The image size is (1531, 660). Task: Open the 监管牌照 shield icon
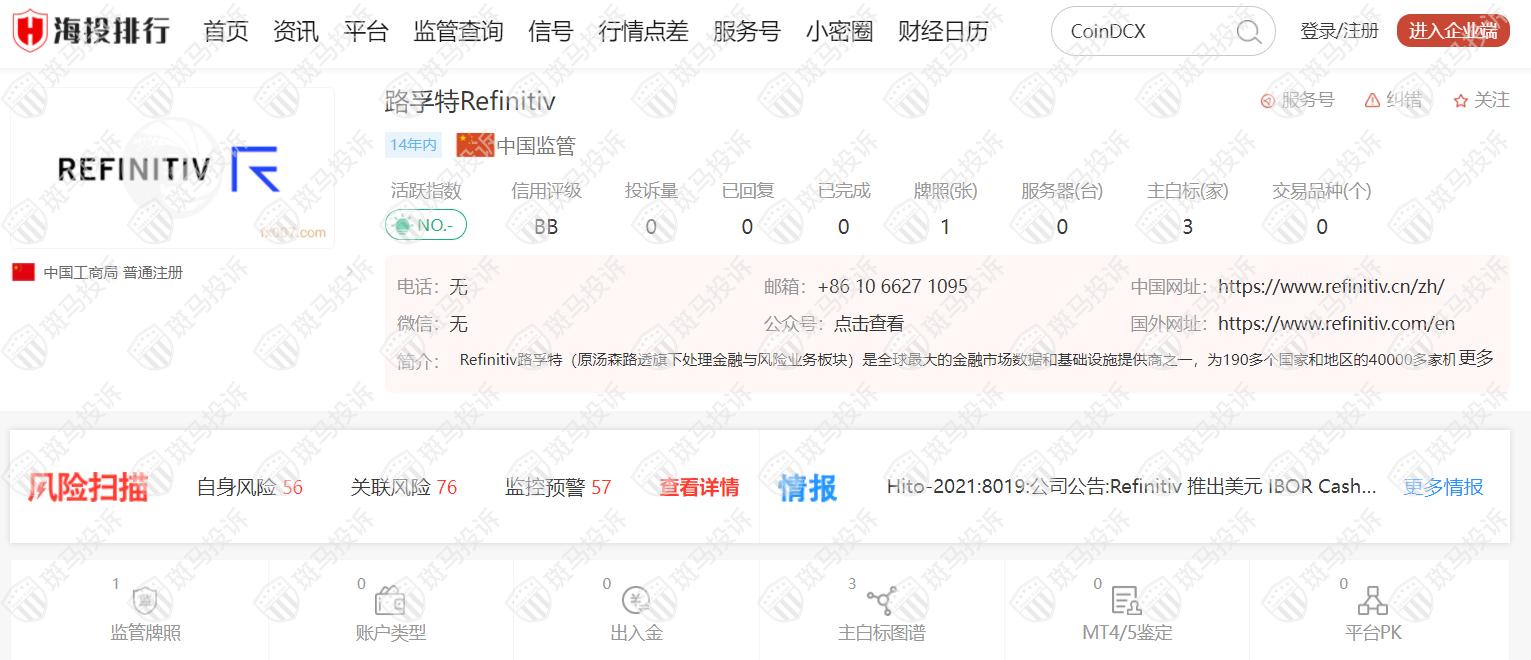pos(145,601)
